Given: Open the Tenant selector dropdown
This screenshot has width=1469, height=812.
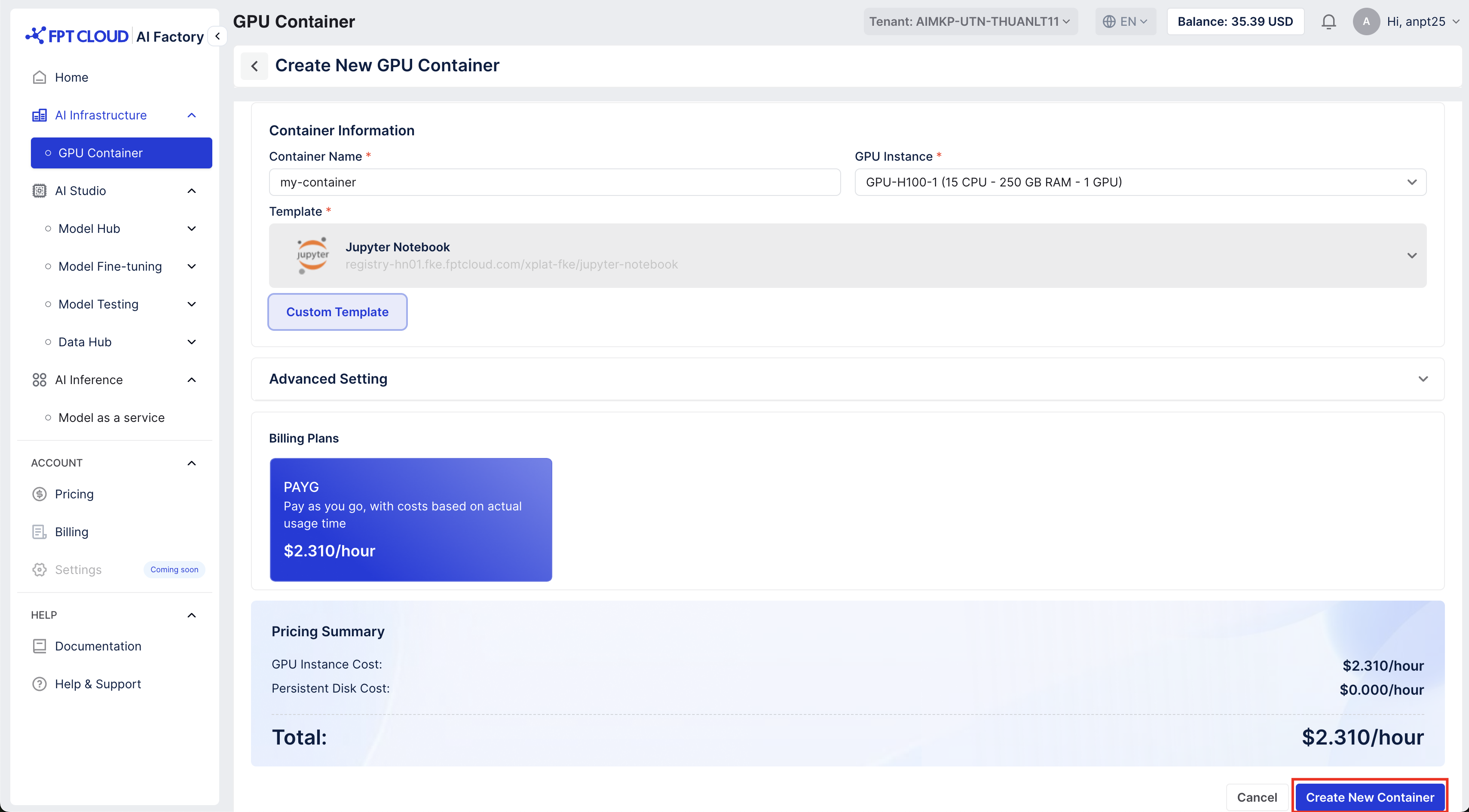Looking at the screenshot, I should pyautogui.click(x=970, y=21).
